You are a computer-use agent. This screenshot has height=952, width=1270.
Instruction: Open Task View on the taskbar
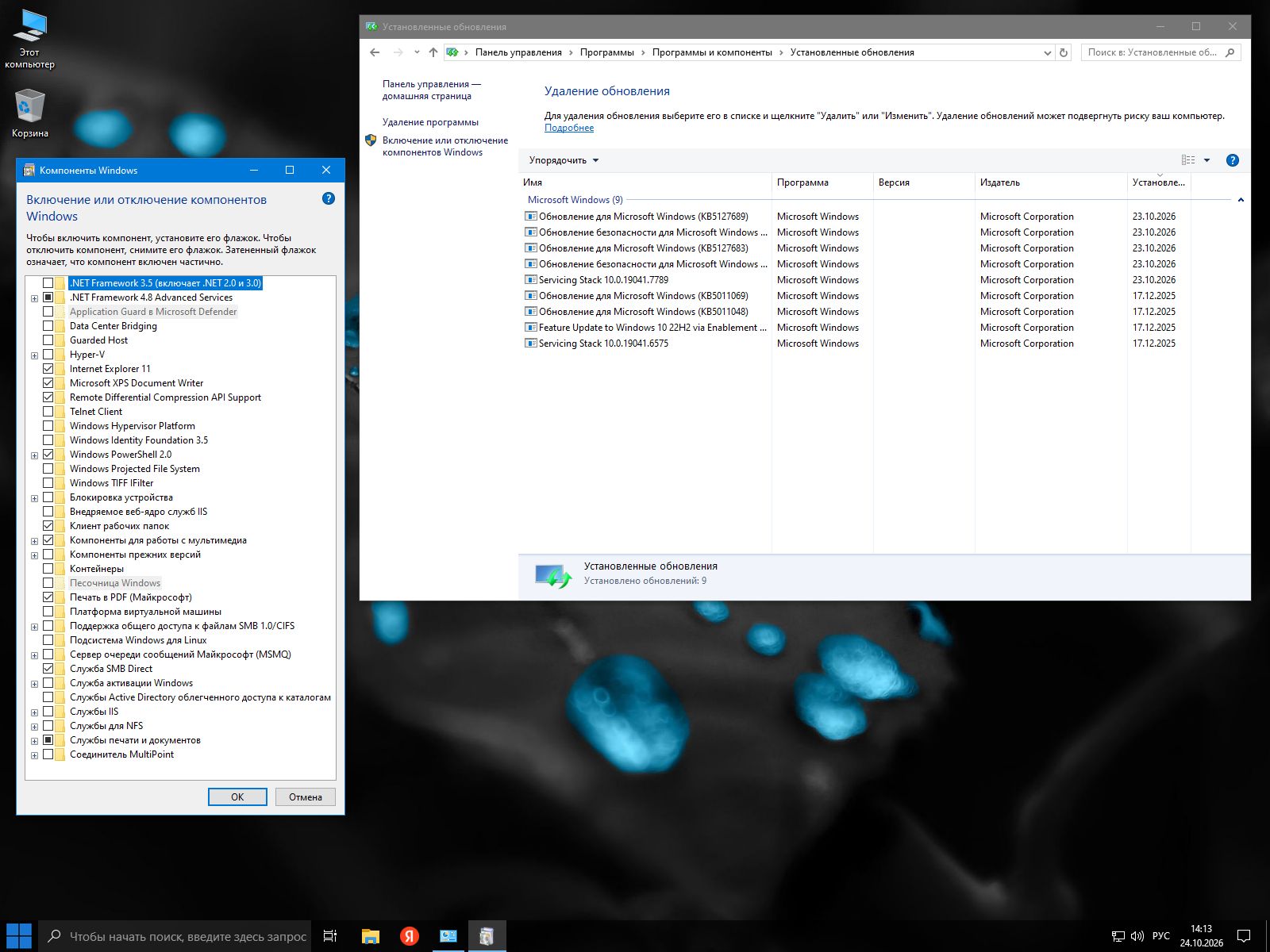point(330,936)
